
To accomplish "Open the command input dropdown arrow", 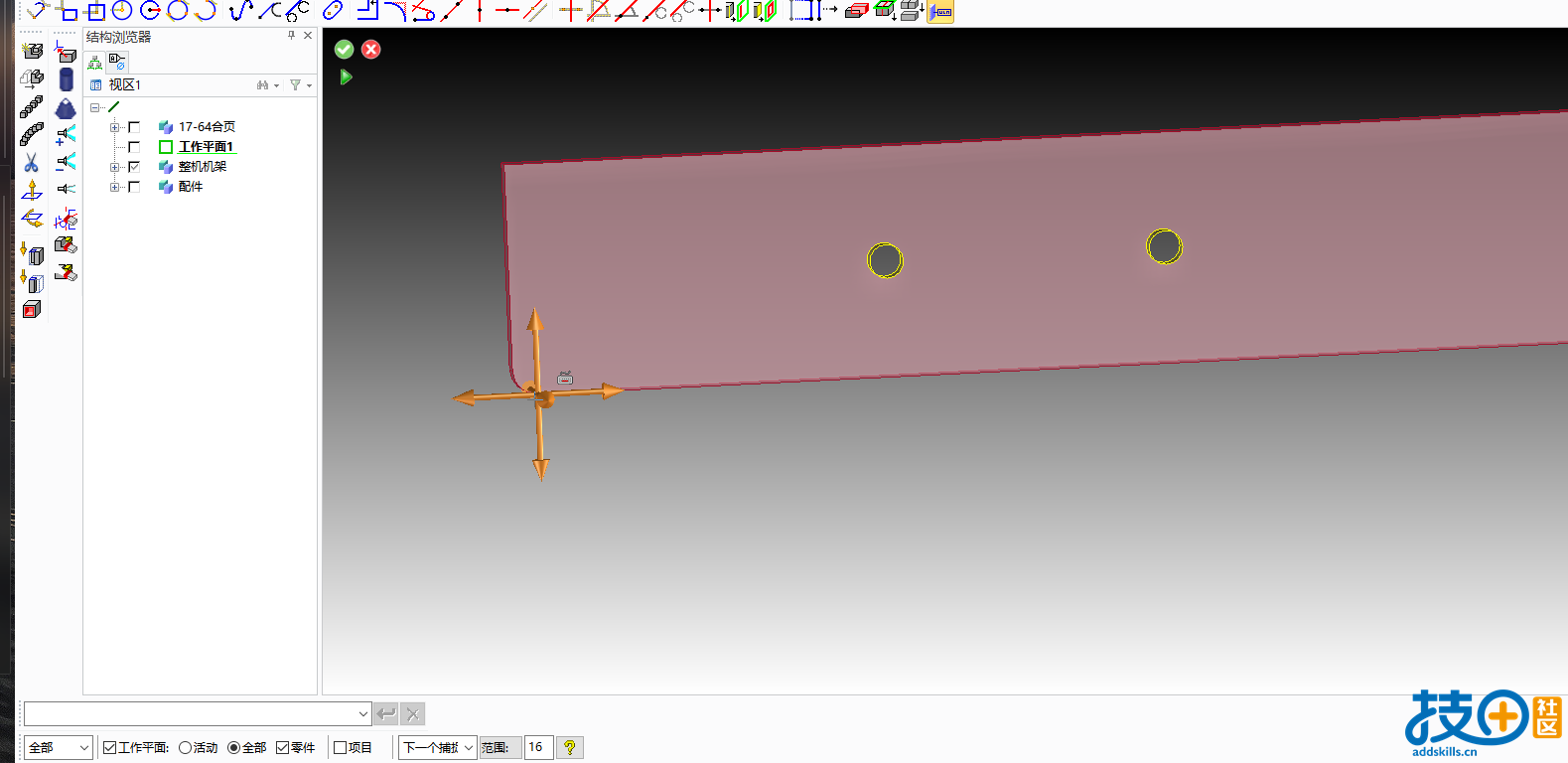I will click(362, 713).
